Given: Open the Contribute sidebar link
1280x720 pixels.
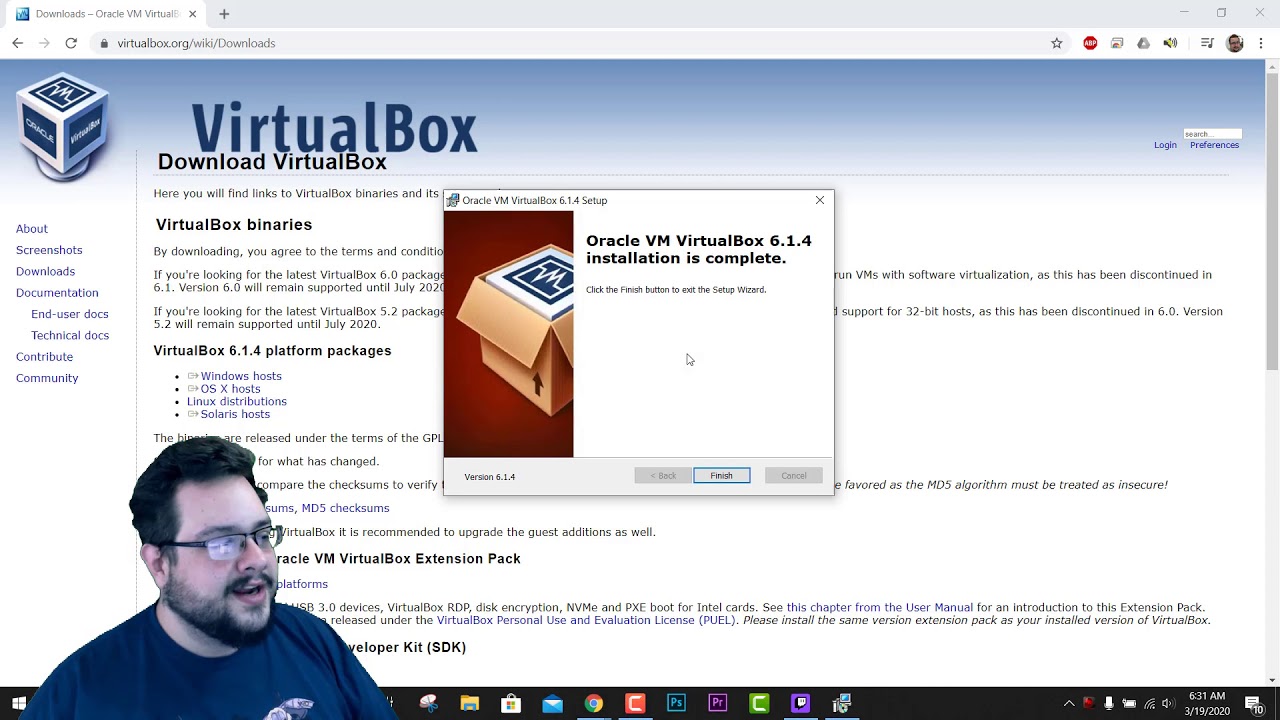Looking at the screenshot, I should (x=44, y=357).
